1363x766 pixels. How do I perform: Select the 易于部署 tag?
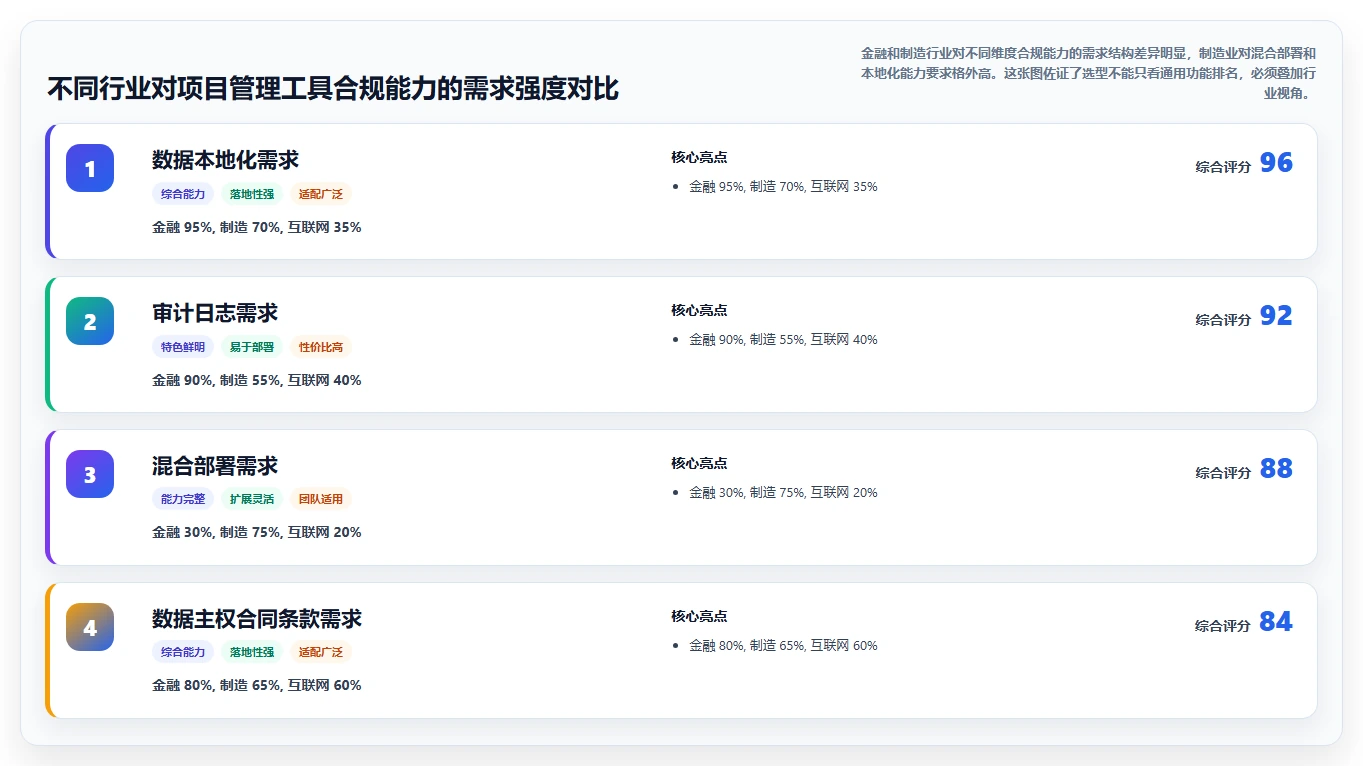(252, 347)
